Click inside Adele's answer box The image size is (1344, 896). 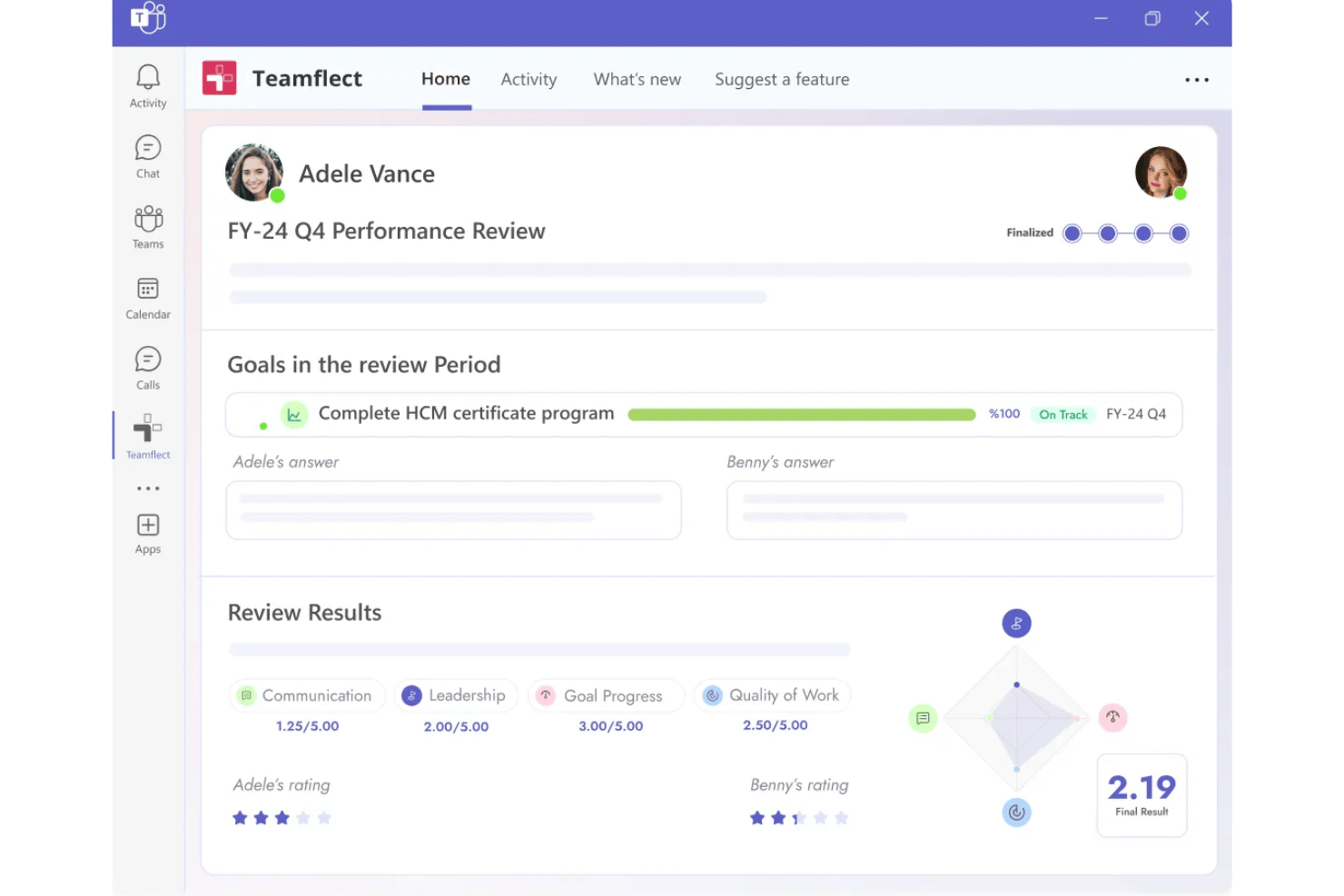[x=453, y=510]
